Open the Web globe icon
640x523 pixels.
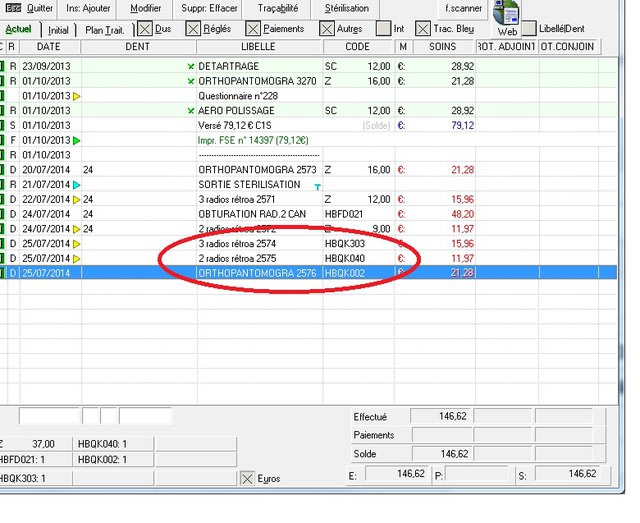point(507,17)
